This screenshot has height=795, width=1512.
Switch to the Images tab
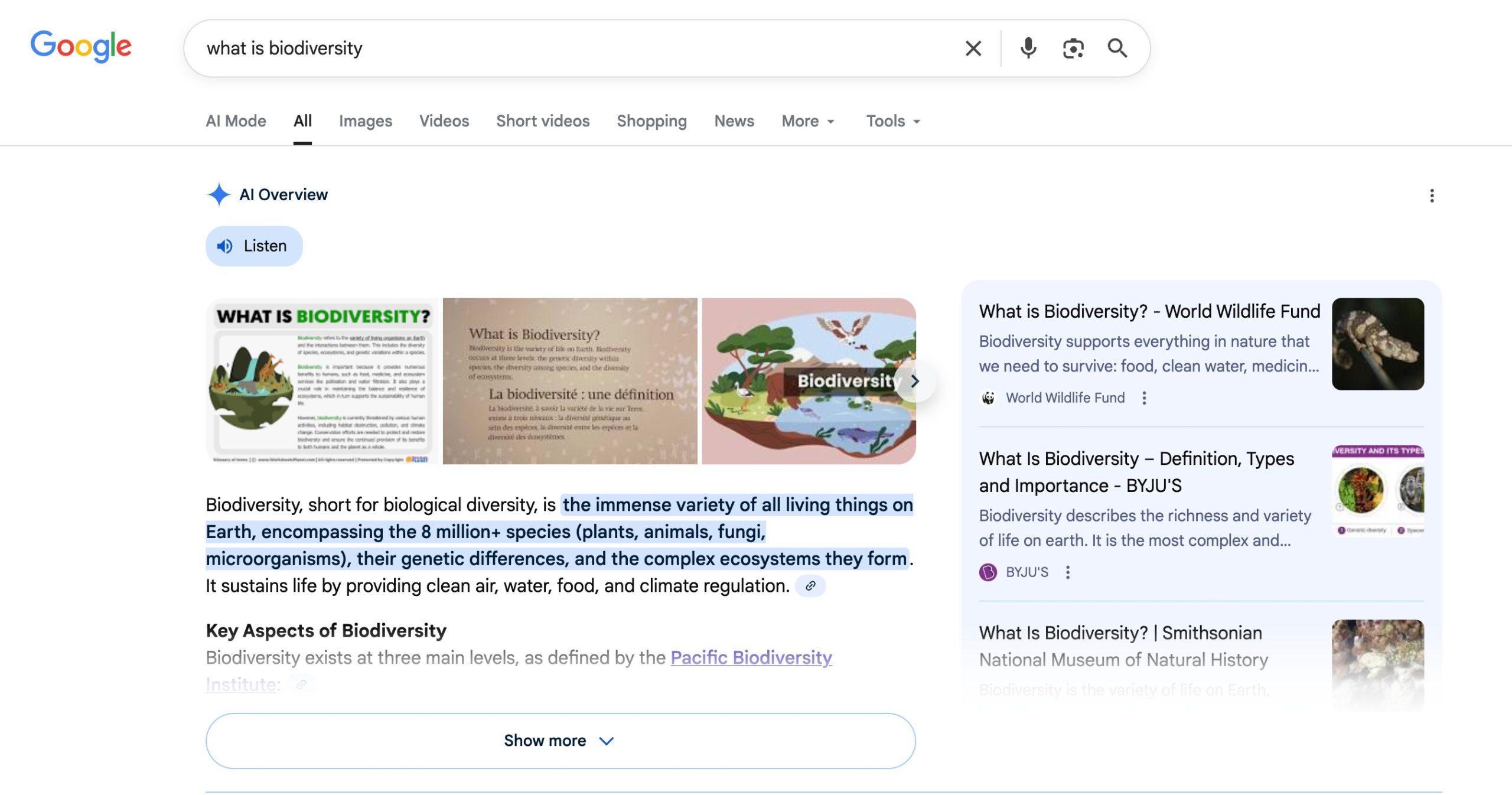pyautogui.click(x=365, y=121)
